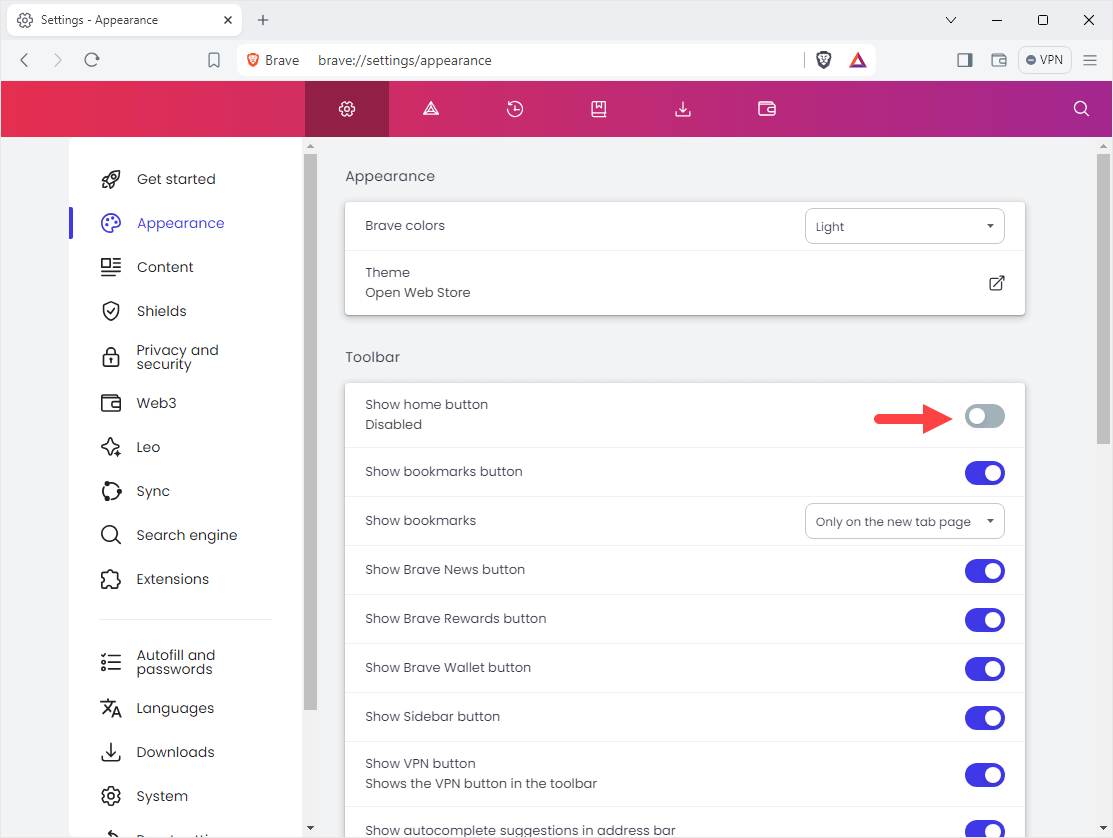Open the Get started settings section
Image resolution: width=1113 pixels, height=838 pixels.
[176, 180]
